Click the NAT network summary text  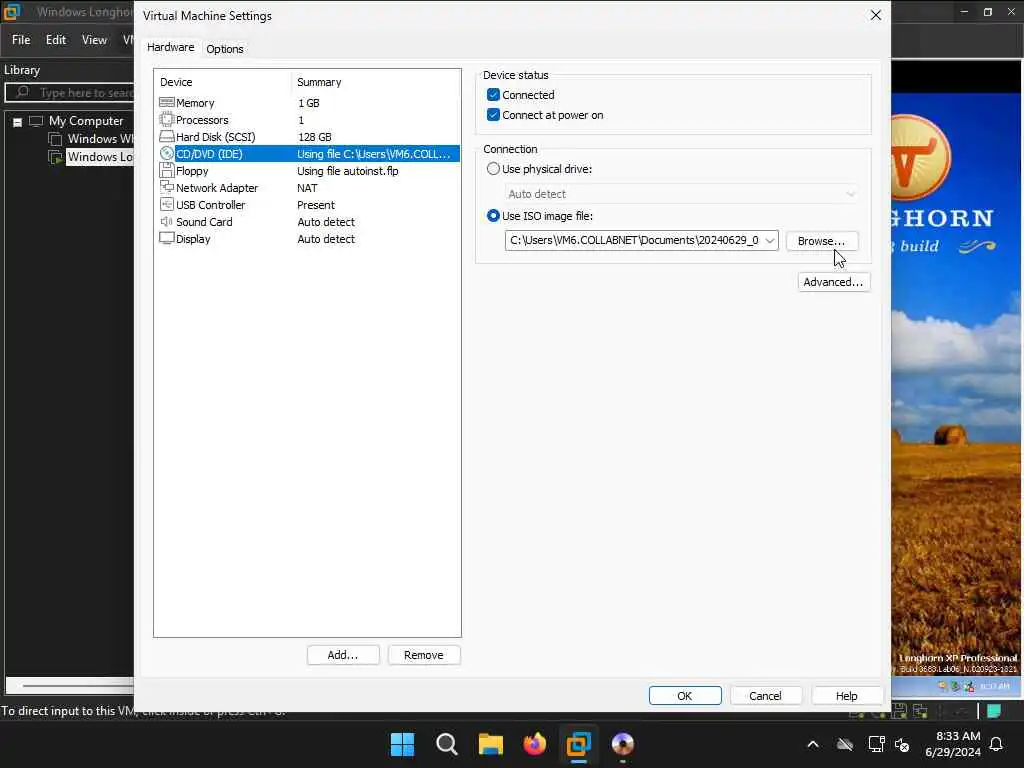point(307,188)
